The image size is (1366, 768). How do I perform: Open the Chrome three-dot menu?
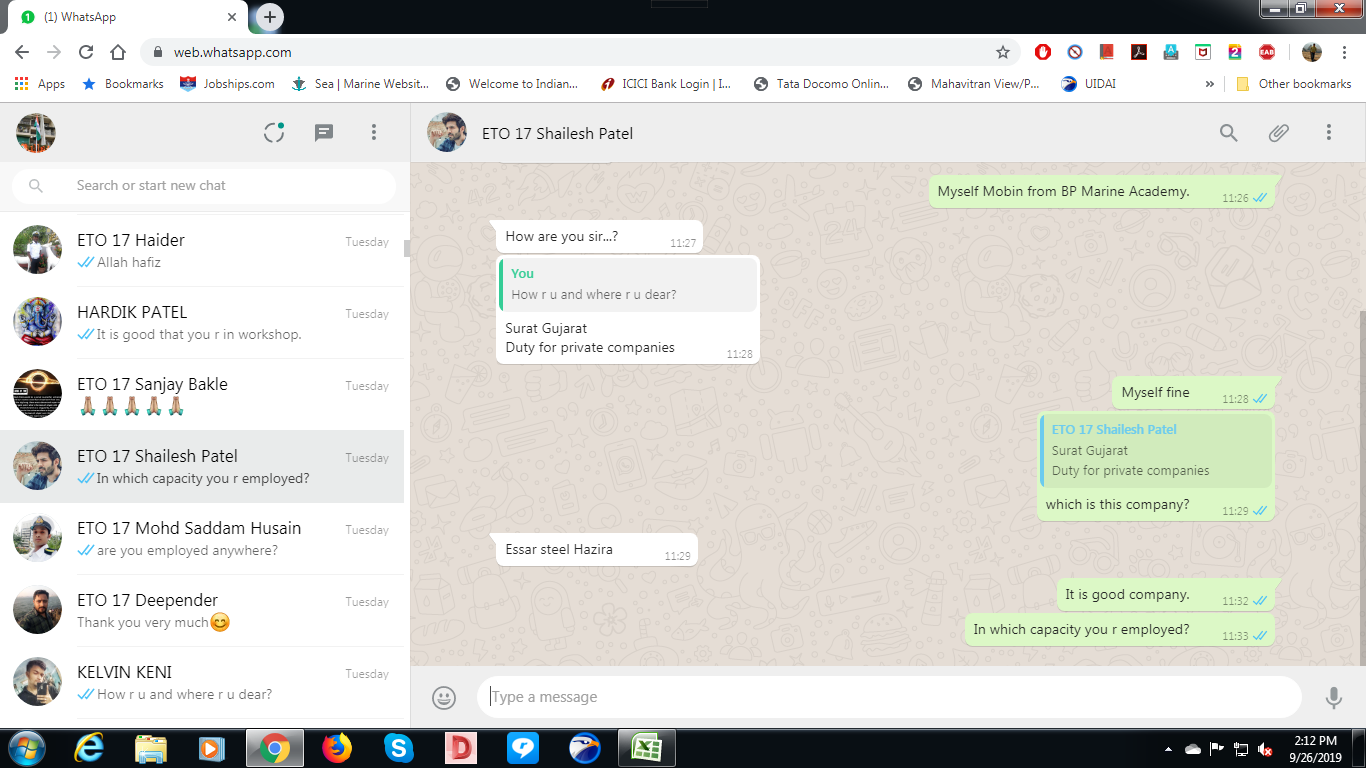pyautogui.click(x=1343, y=52)
